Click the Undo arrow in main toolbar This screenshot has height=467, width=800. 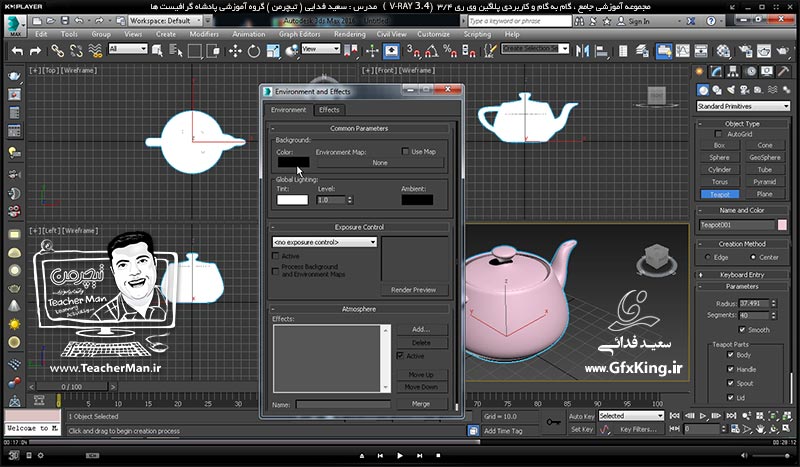tap(17, 51)
